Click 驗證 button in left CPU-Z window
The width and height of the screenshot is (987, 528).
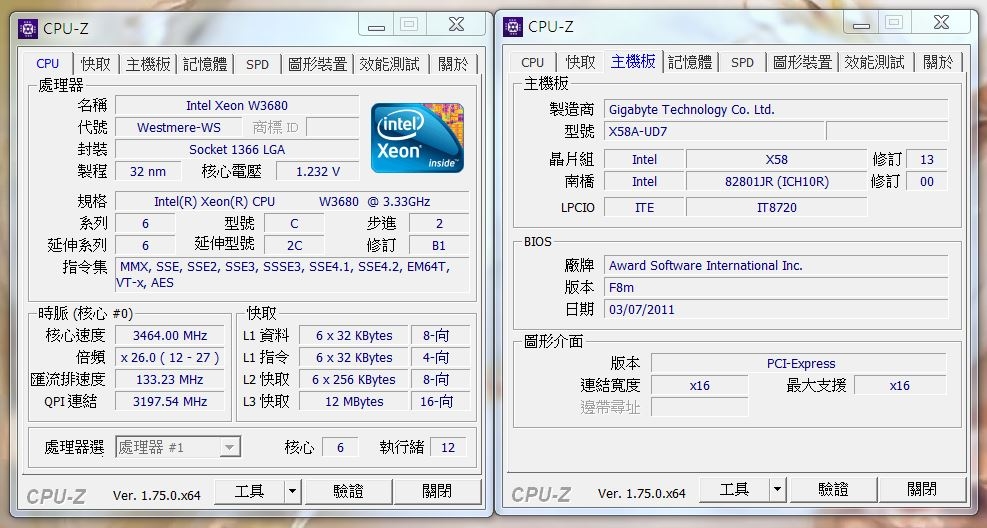(349, 491)
